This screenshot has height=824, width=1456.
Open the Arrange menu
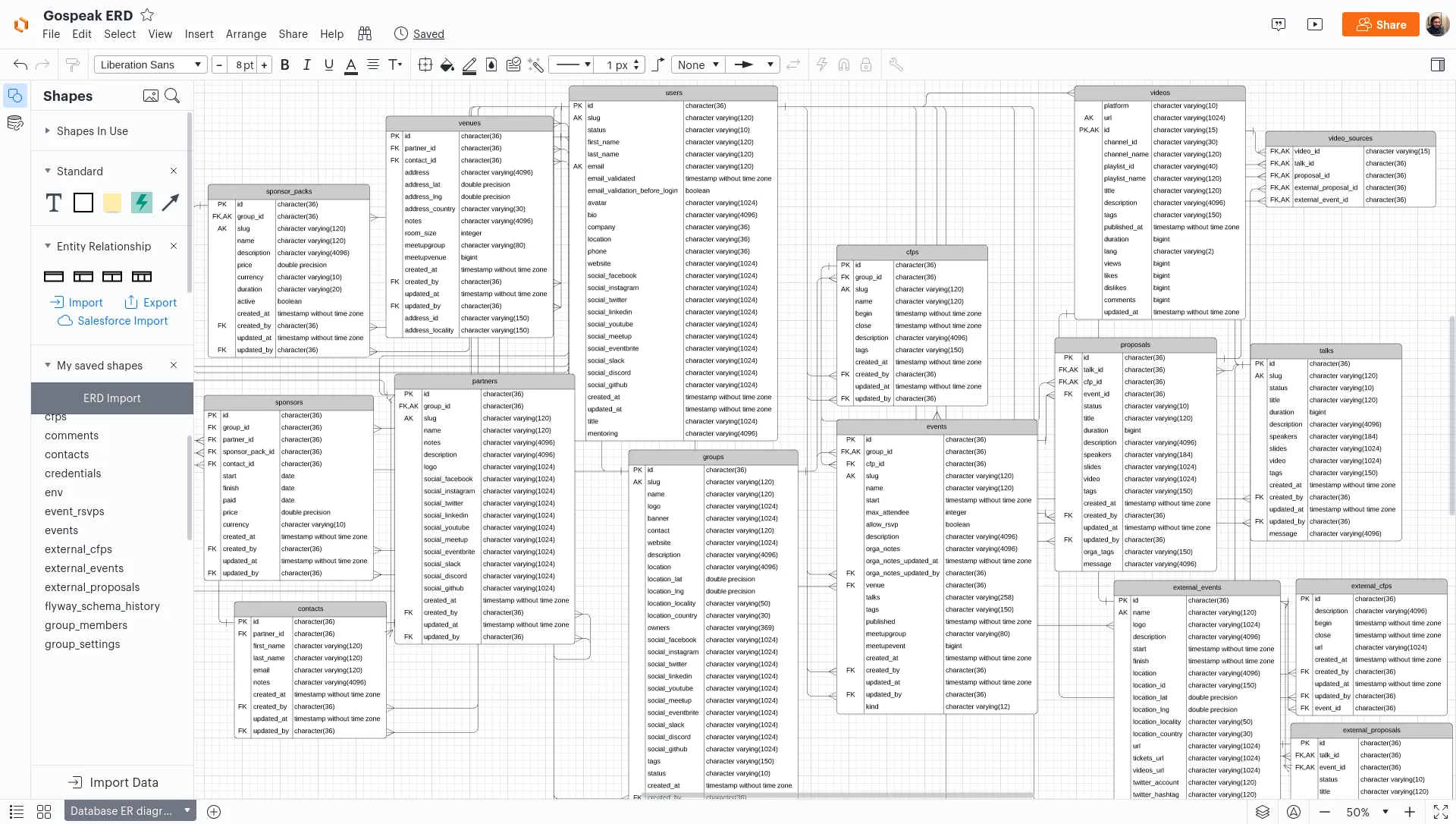246,34
